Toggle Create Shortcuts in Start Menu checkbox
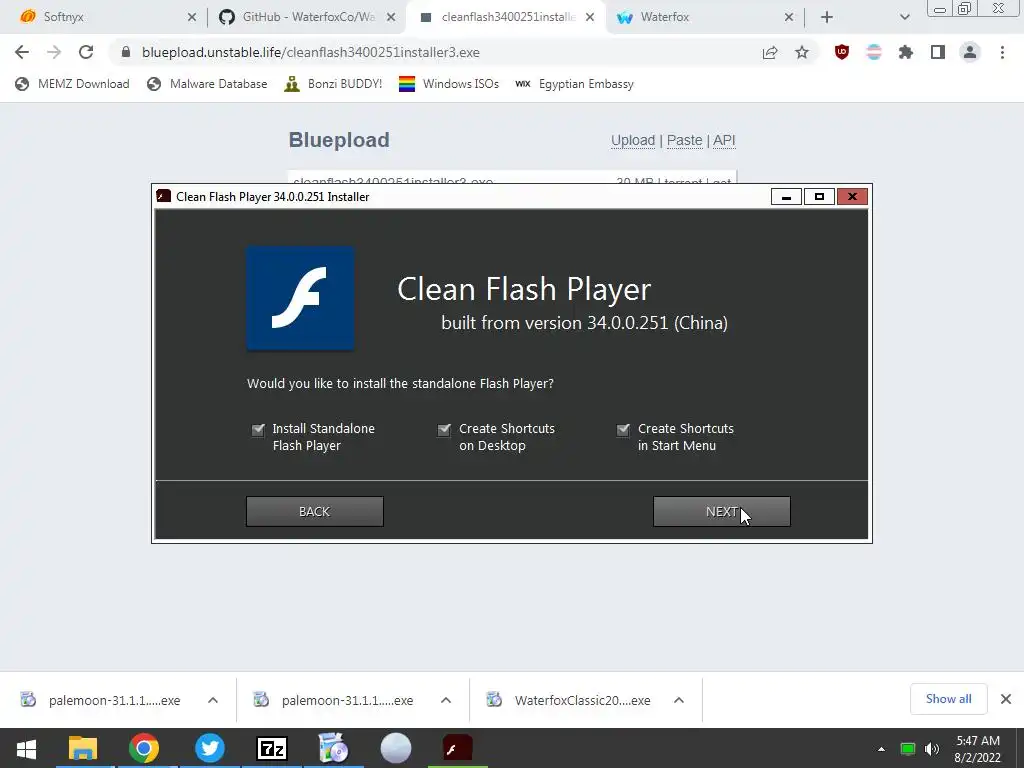This screenshot has height=768, width=1024. coord(623,429)
